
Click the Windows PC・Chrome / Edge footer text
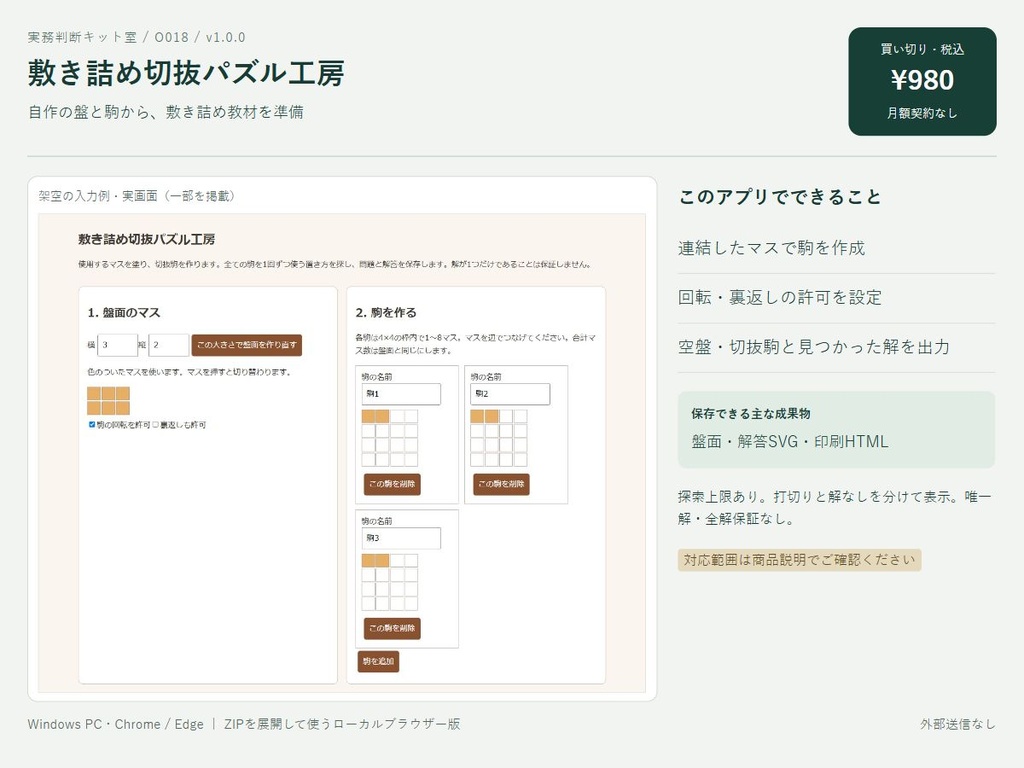(x=116, y=724)
